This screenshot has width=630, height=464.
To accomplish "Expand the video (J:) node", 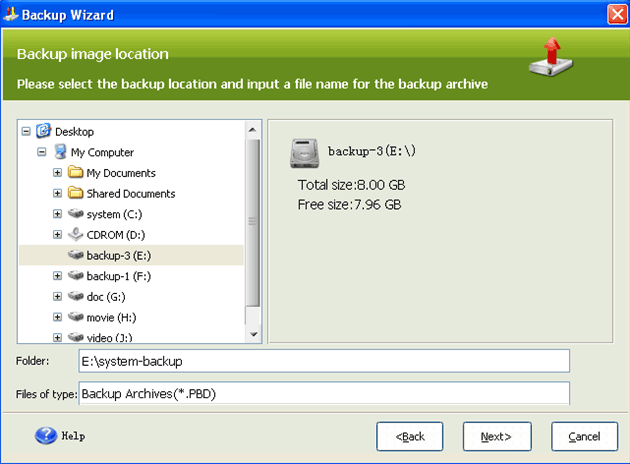I will (57, 337).
